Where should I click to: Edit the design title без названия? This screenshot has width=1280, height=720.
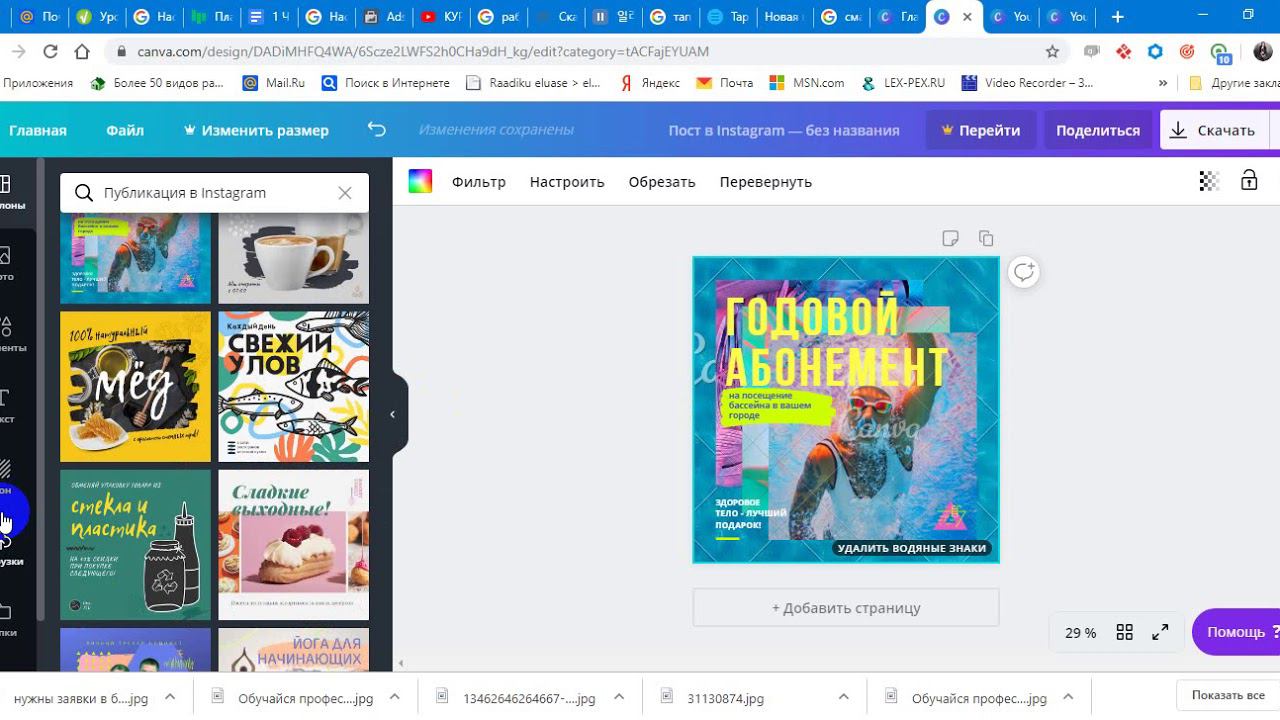pyautogui.click(x=784, y=130)
